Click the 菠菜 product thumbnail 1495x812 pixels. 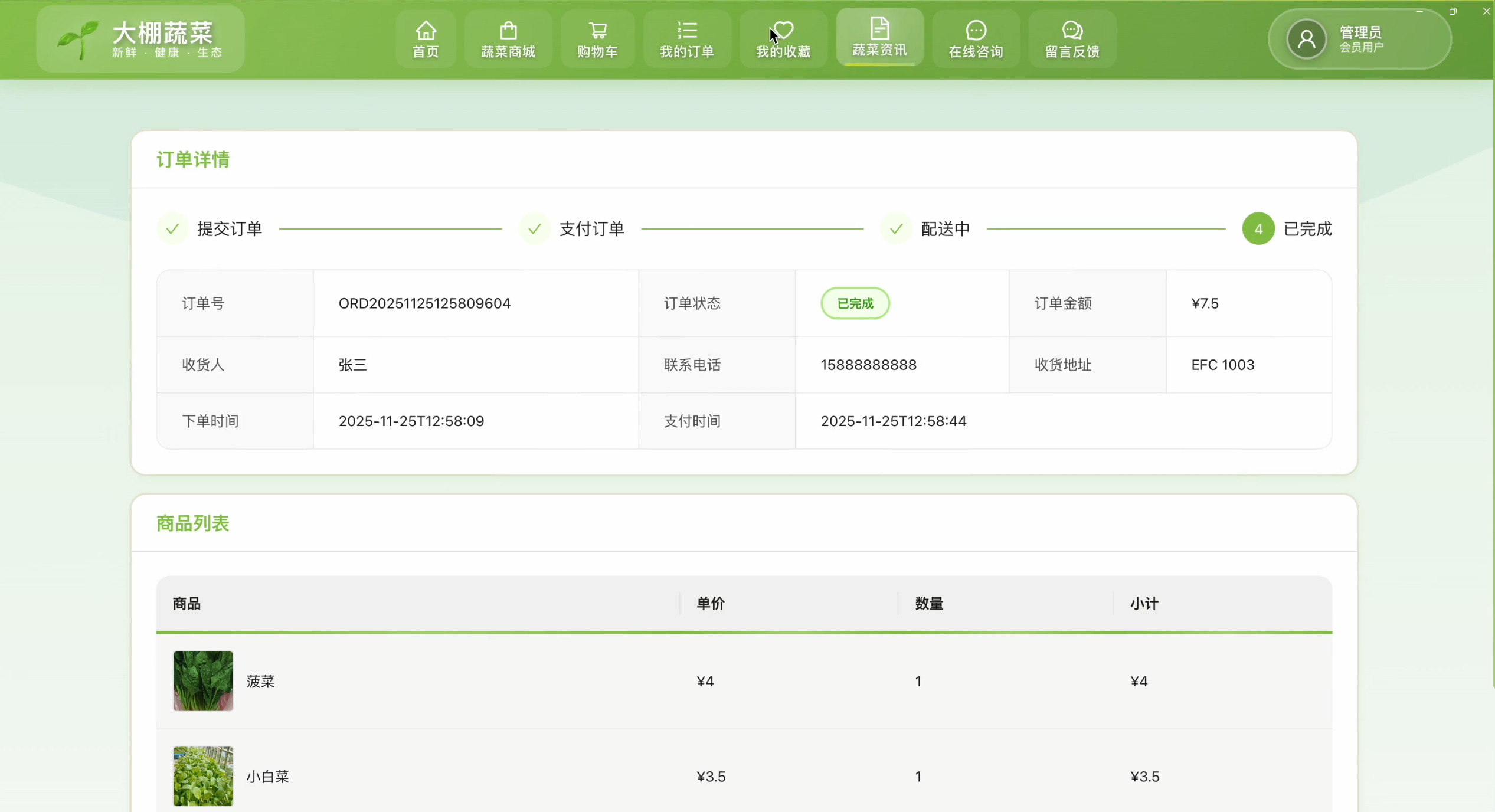tap(203, 681)
